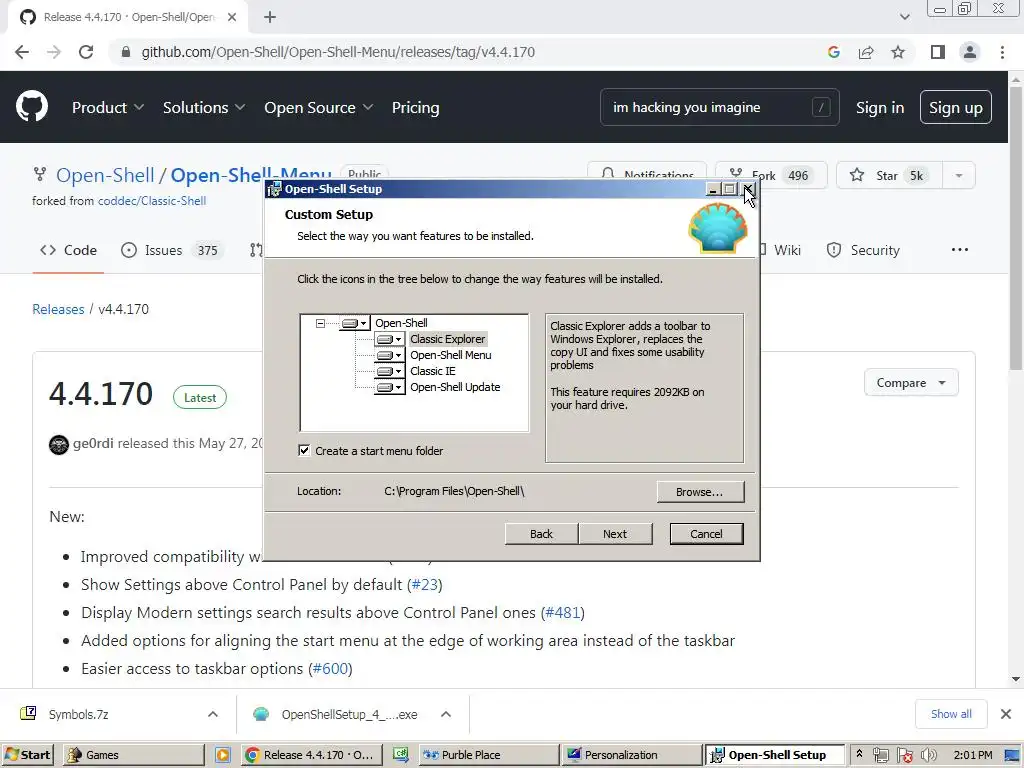Click the share page icon in the address bar
Image resolution: width=1024 pixels, height=768 pixels.
pyautogui.click(x=866, y=52)
